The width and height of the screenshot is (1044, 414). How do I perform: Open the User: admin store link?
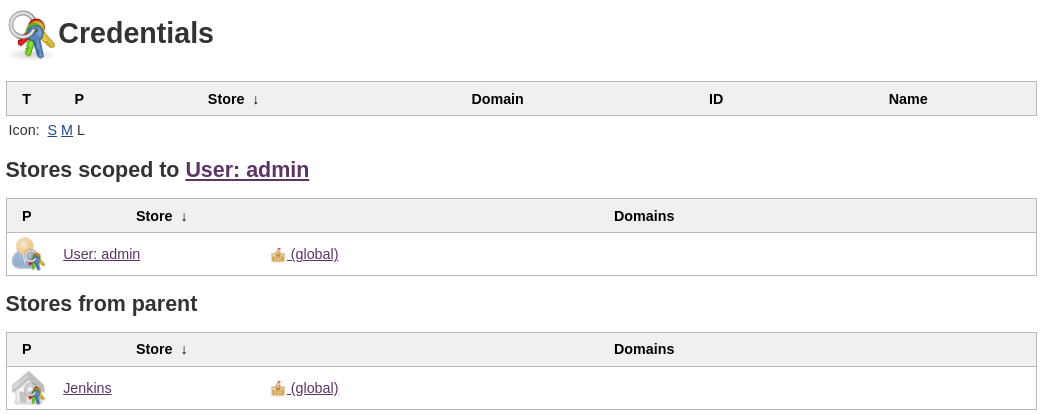tap(101, 254)
